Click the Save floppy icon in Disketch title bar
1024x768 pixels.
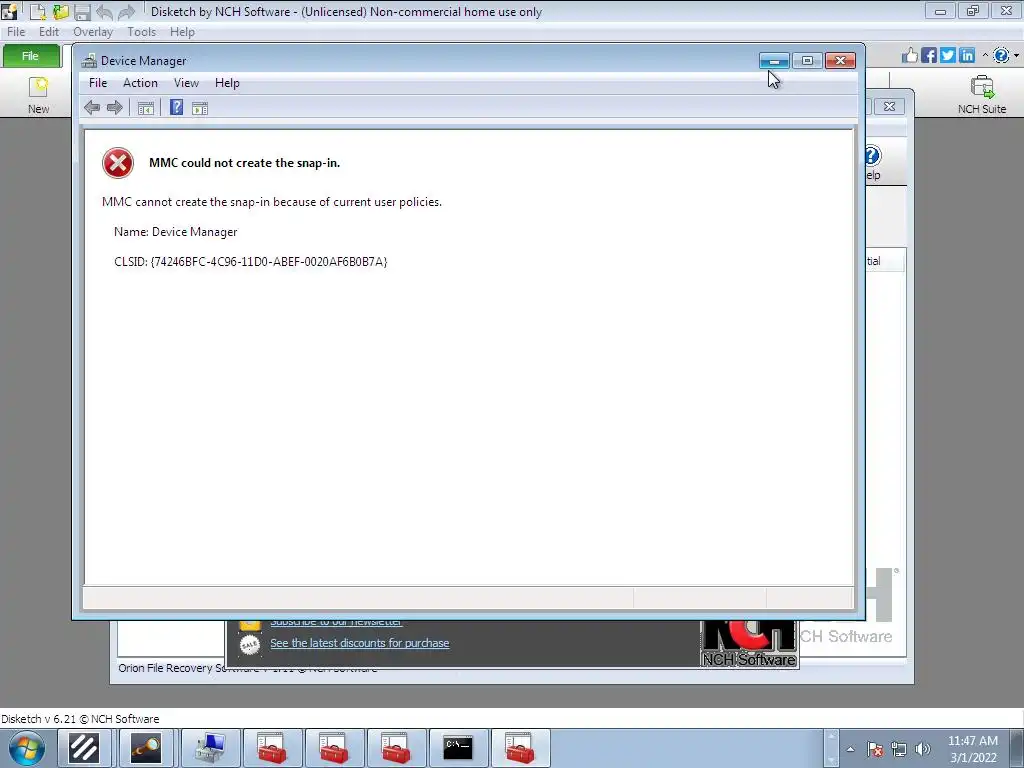point(82,11)
